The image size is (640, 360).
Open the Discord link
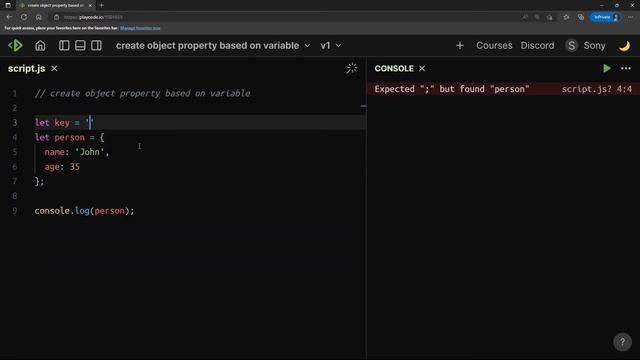click(x=537, y=45)
